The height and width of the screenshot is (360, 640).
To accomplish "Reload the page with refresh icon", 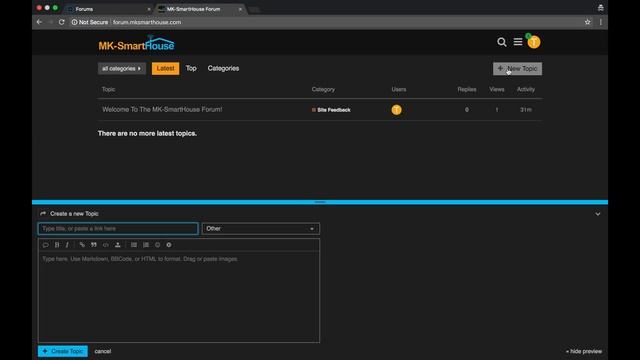I will pos(62,22).
